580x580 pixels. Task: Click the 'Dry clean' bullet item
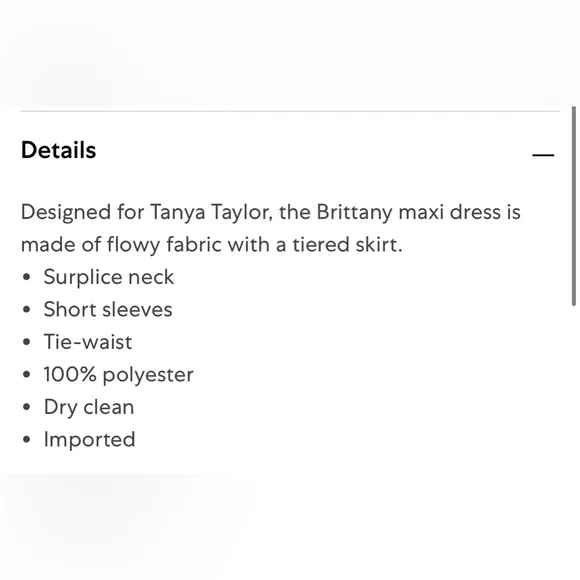tap(89, 407)
